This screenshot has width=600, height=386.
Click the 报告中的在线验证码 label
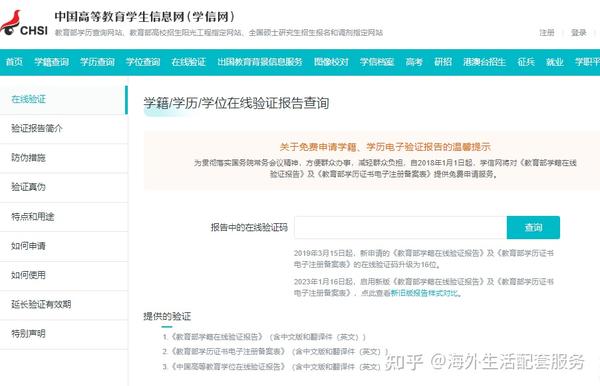(x=249, y=228)
